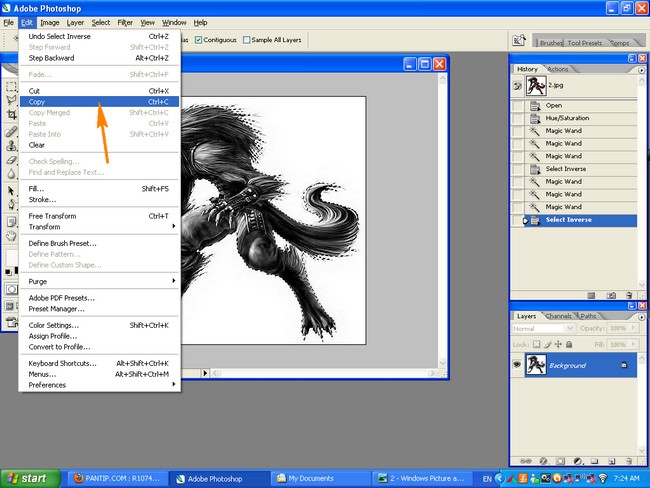This screenshot has width=650, height=488.
Task: Click the document status bar arrow
Action: (205, 373)
